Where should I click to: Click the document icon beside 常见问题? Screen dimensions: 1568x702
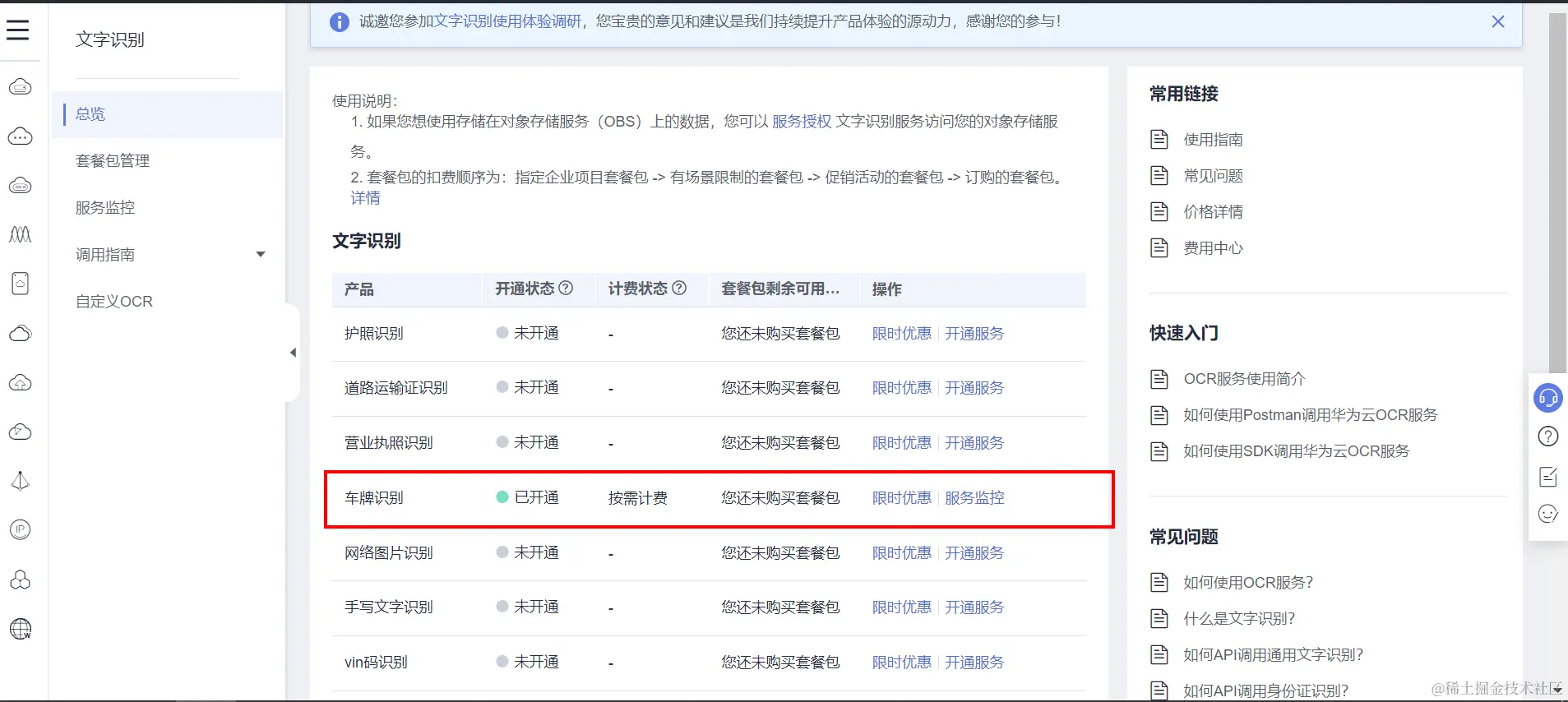click(x=1159, y=176)
